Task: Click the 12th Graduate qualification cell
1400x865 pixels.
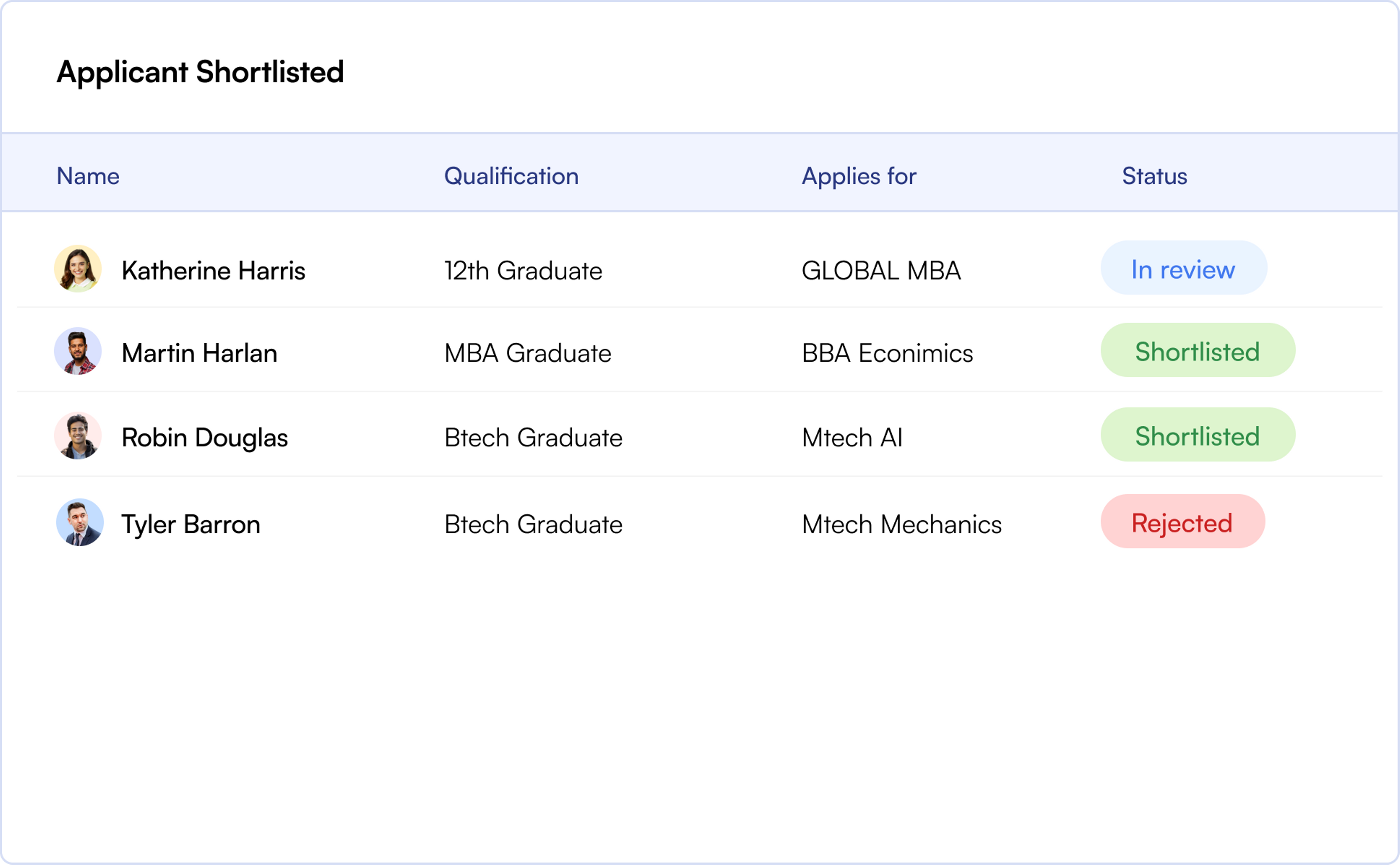Action: click(x=523, y=271)
